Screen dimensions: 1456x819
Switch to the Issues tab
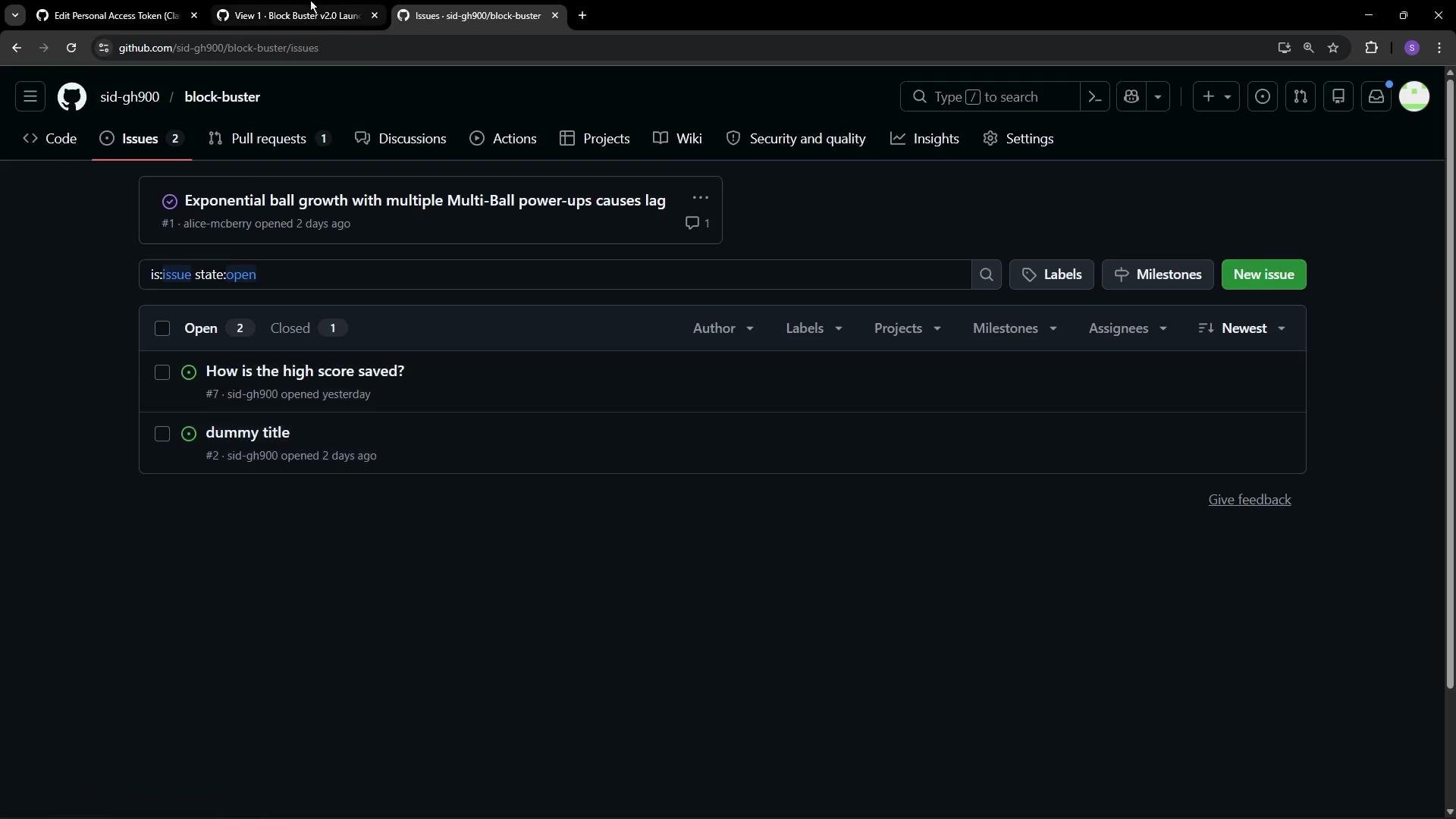142,139
